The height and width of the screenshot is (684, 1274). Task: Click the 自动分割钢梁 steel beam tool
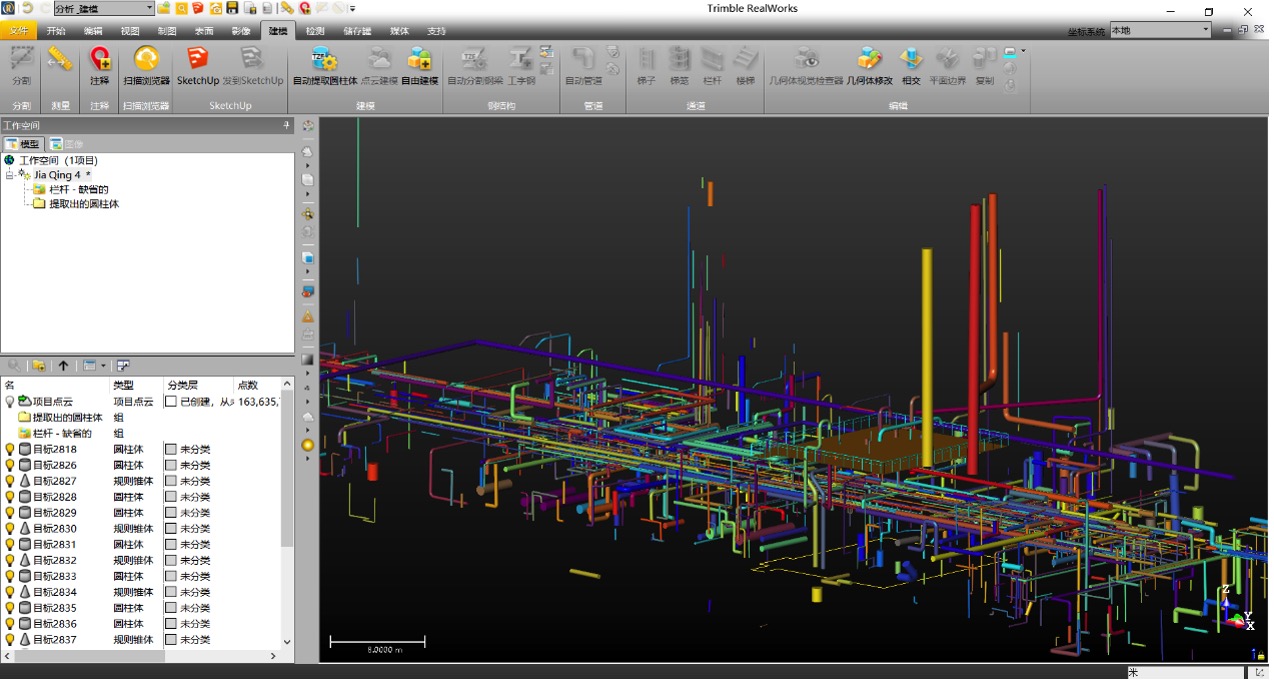click(x=475, y=66)
